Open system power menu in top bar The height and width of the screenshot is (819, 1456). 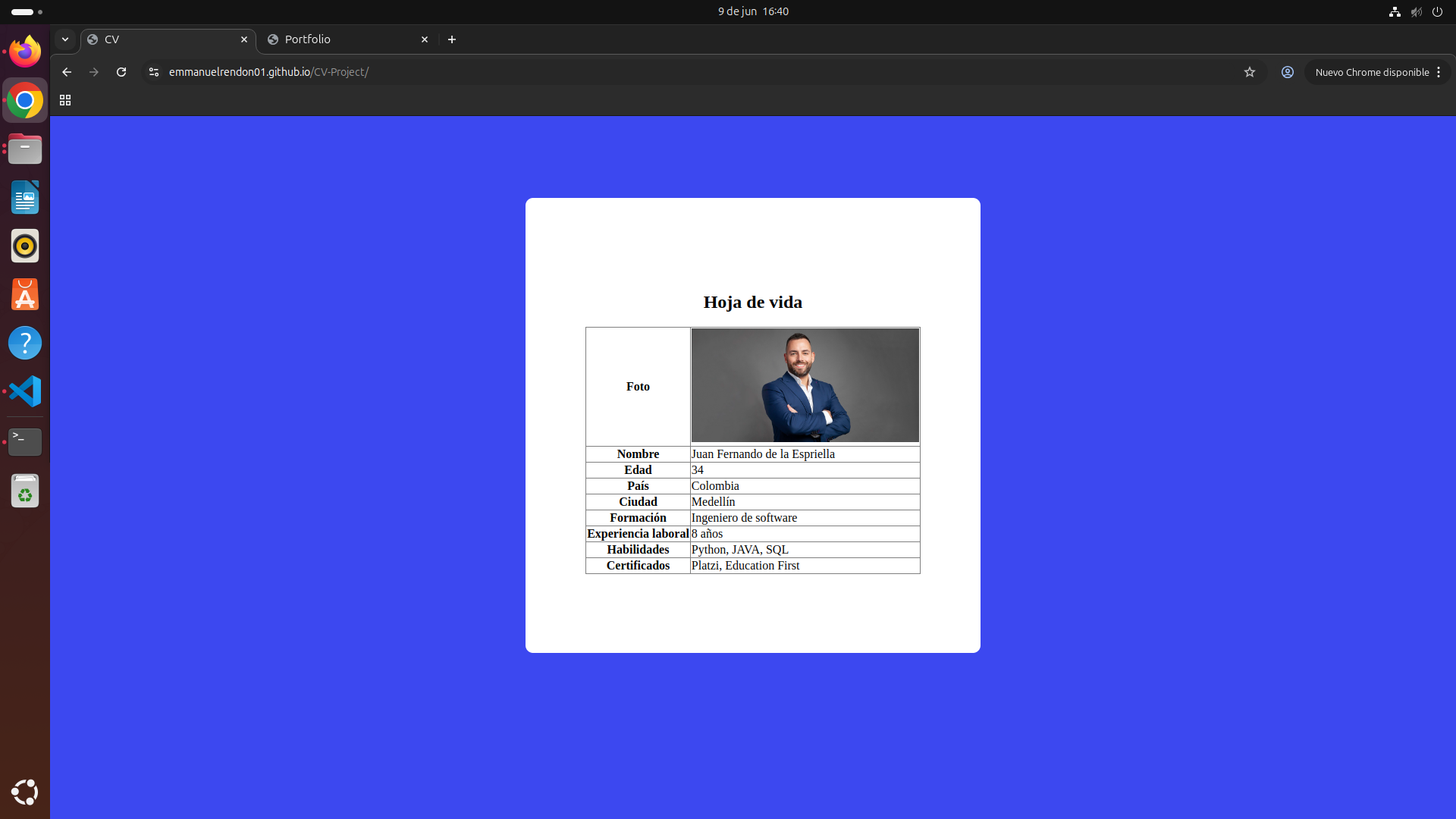click(x=1437, y=11)
